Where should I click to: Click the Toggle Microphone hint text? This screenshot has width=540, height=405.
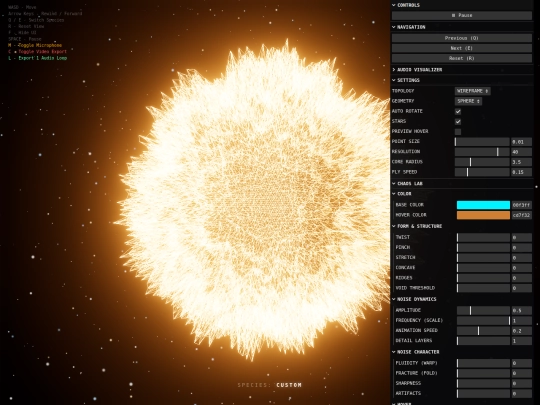[x=35, y=45]
